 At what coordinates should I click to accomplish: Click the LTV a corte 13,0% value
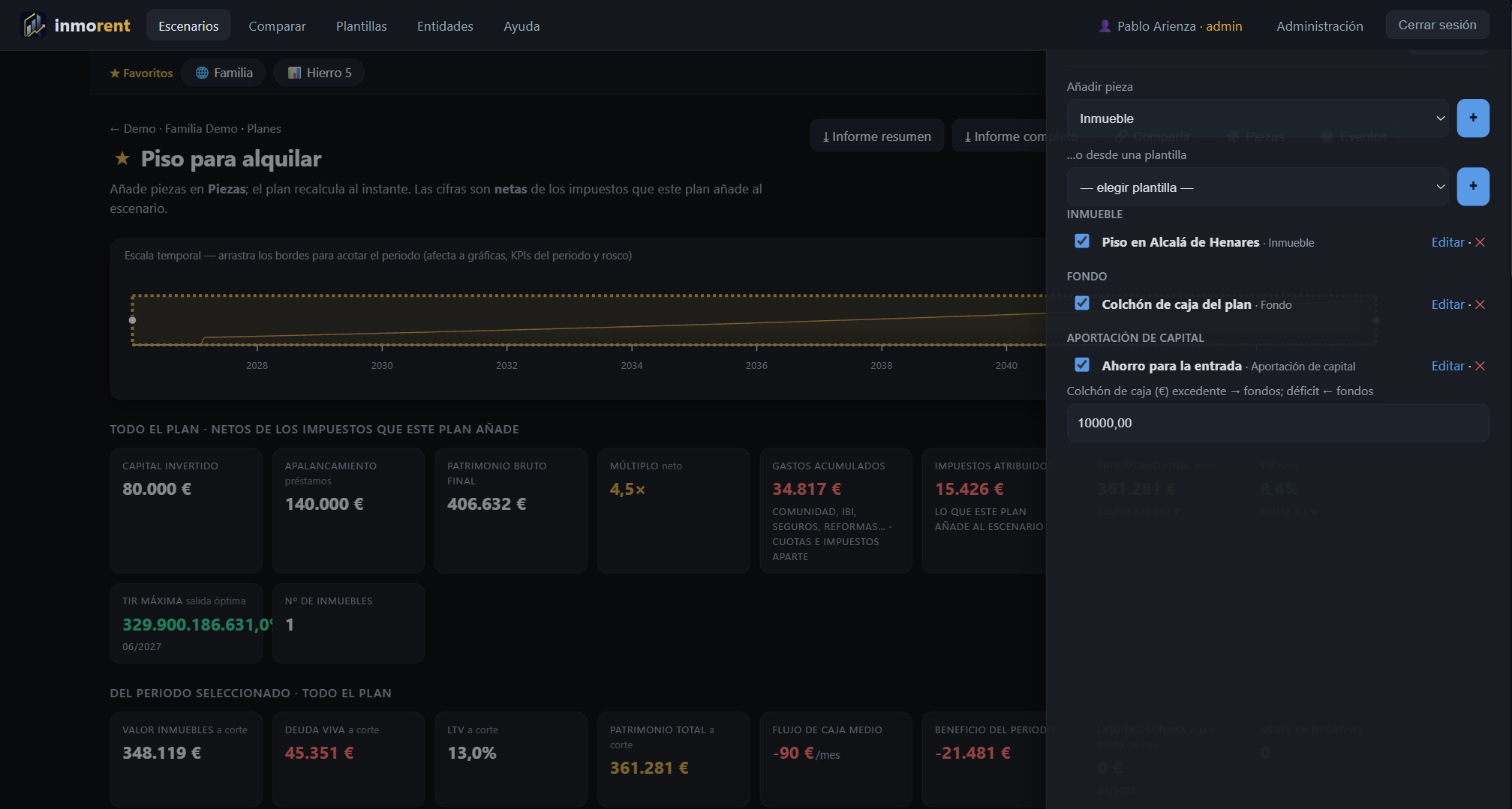pos(472,753)
